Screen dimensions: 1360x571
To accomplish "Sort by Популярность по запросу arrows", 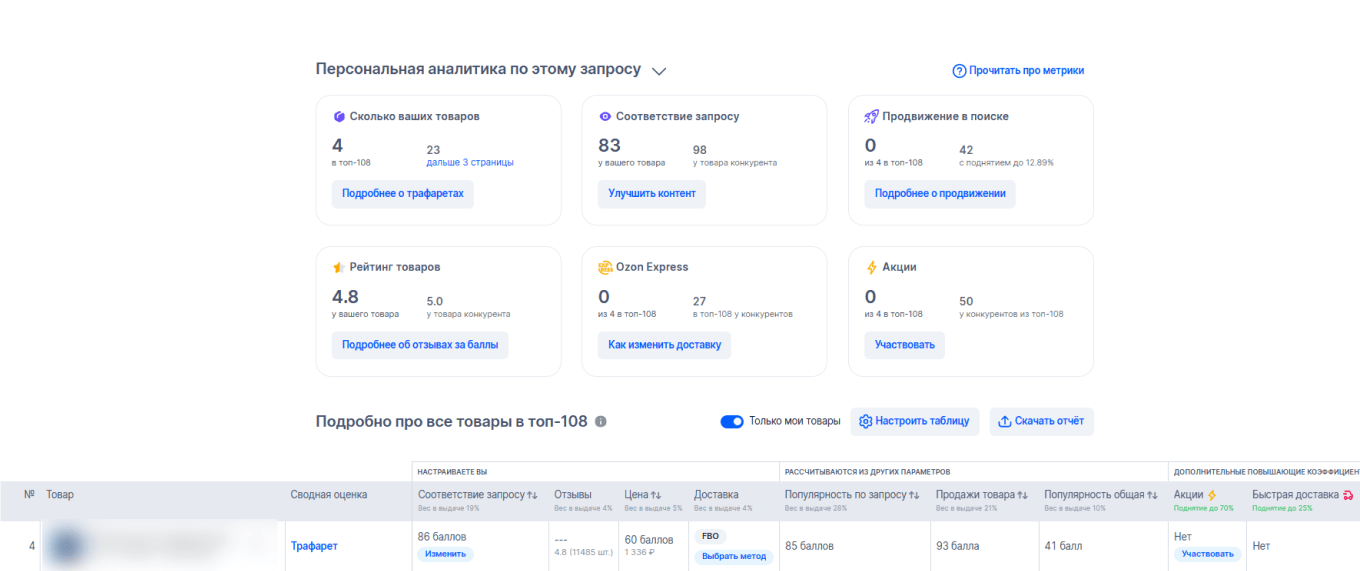I will 914,495.
